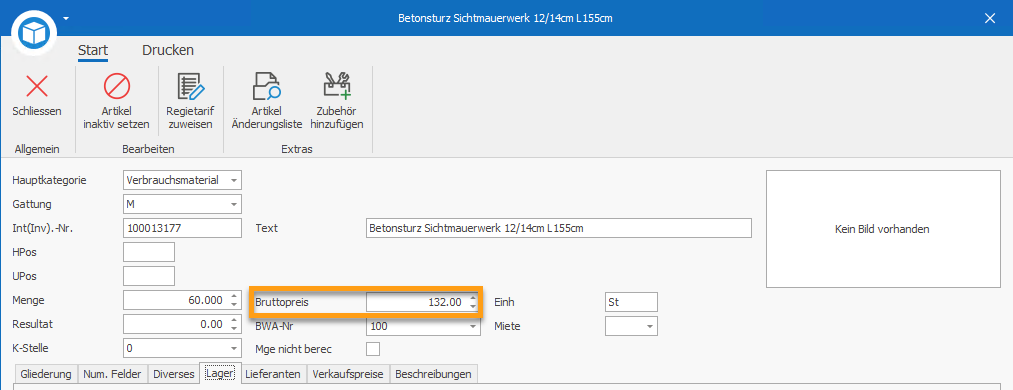1013x390 pixels.
Task: Open the K-Stelle dropdown
Action: point(234,348)
